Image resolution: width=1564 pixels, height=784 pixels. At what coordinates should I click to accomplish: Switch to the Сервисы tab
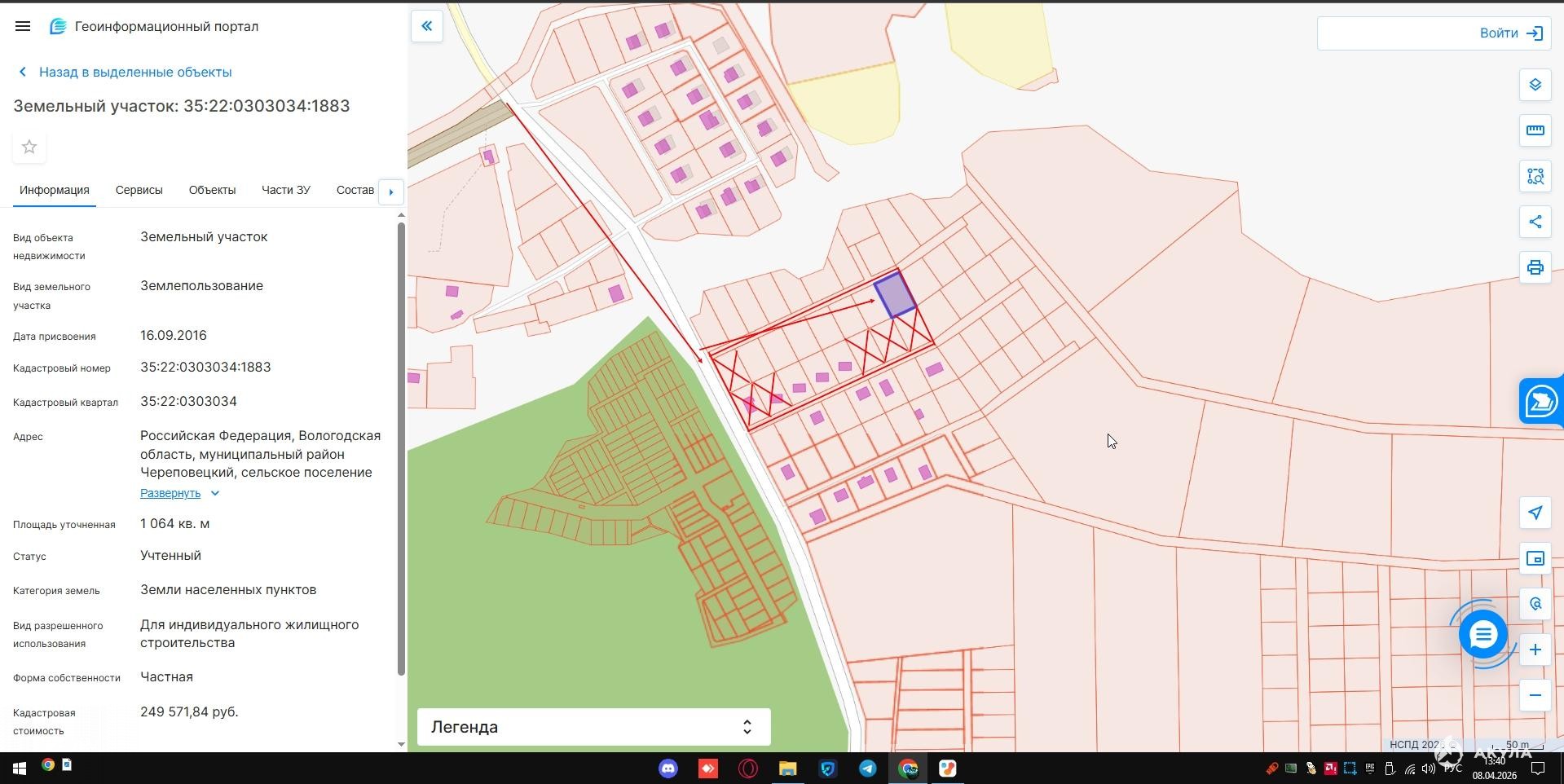[x=139, y=190]
